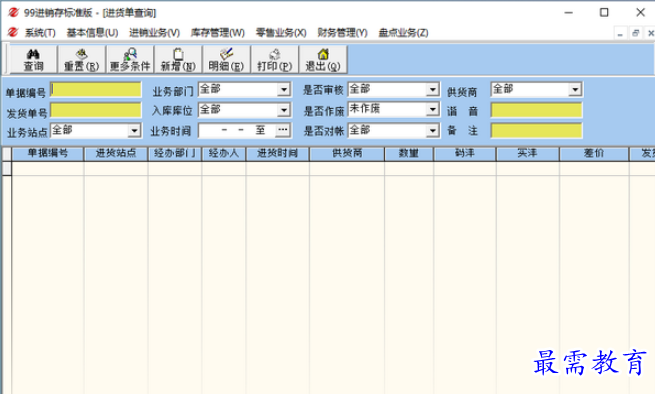The image size is (655, 394).
Task: Open the 零售业务(X) menu
Action: [x=281, y=33]
